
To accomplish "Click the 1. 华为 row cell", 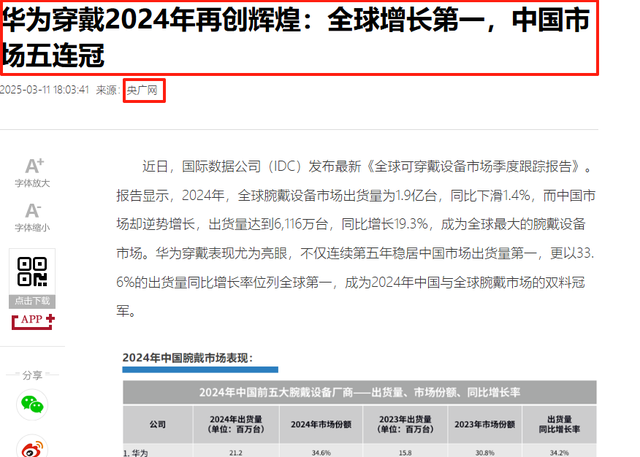I will (x=158, y=452).
